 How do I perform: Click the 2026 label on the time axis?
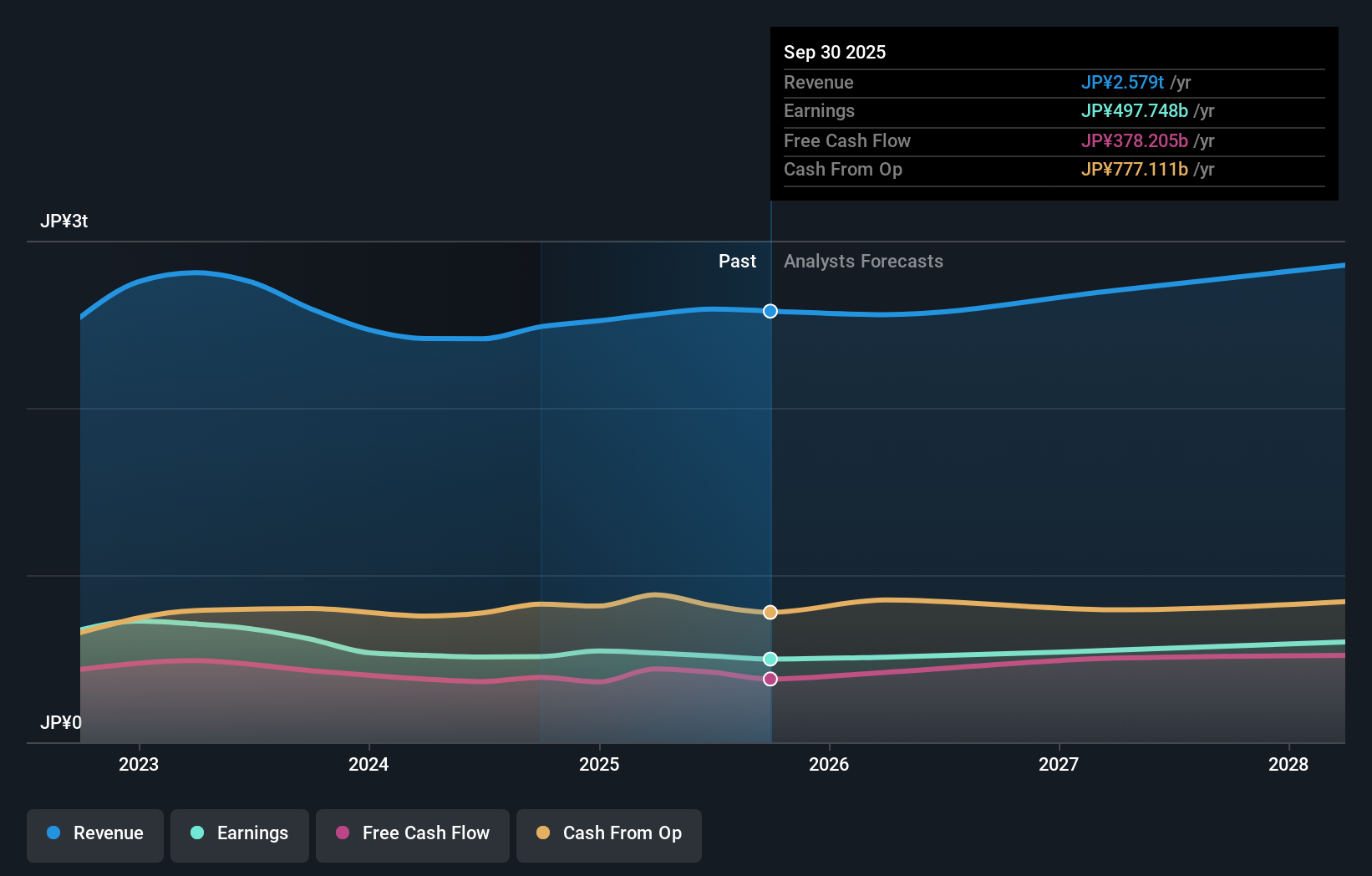tap(829, 764)
